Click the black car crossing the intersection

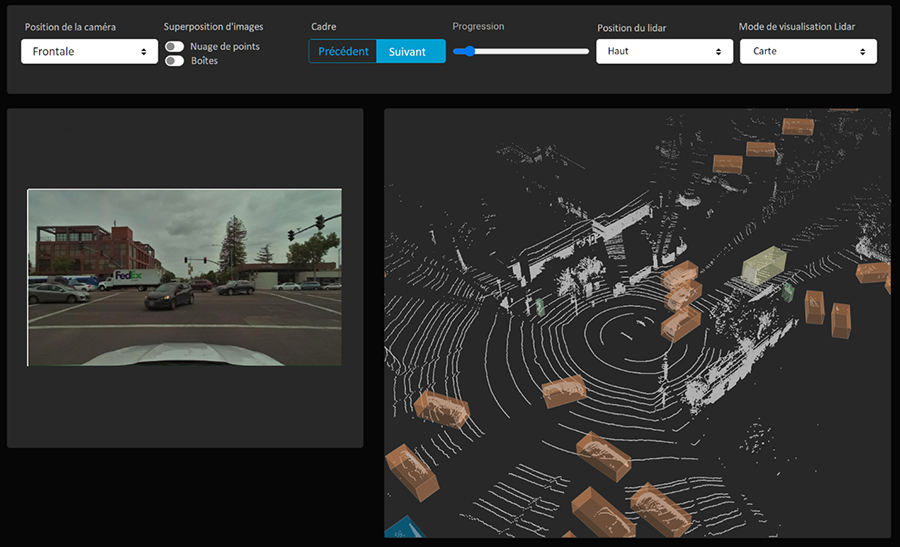[170, 295]
